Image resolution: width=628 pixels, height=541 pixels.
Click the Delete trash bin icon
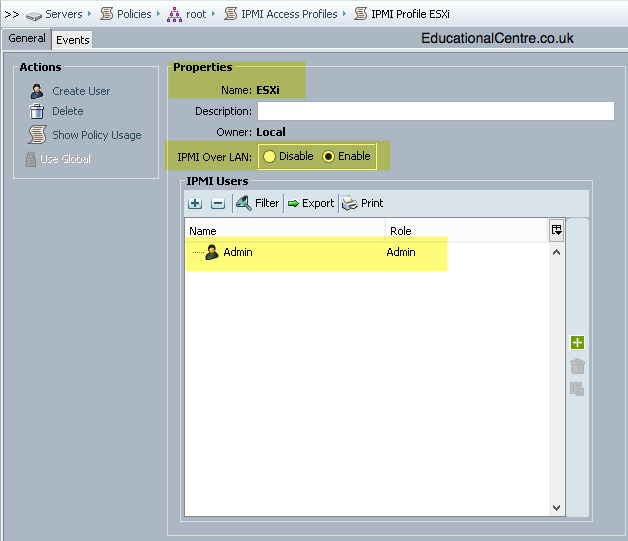click(36, 111)
